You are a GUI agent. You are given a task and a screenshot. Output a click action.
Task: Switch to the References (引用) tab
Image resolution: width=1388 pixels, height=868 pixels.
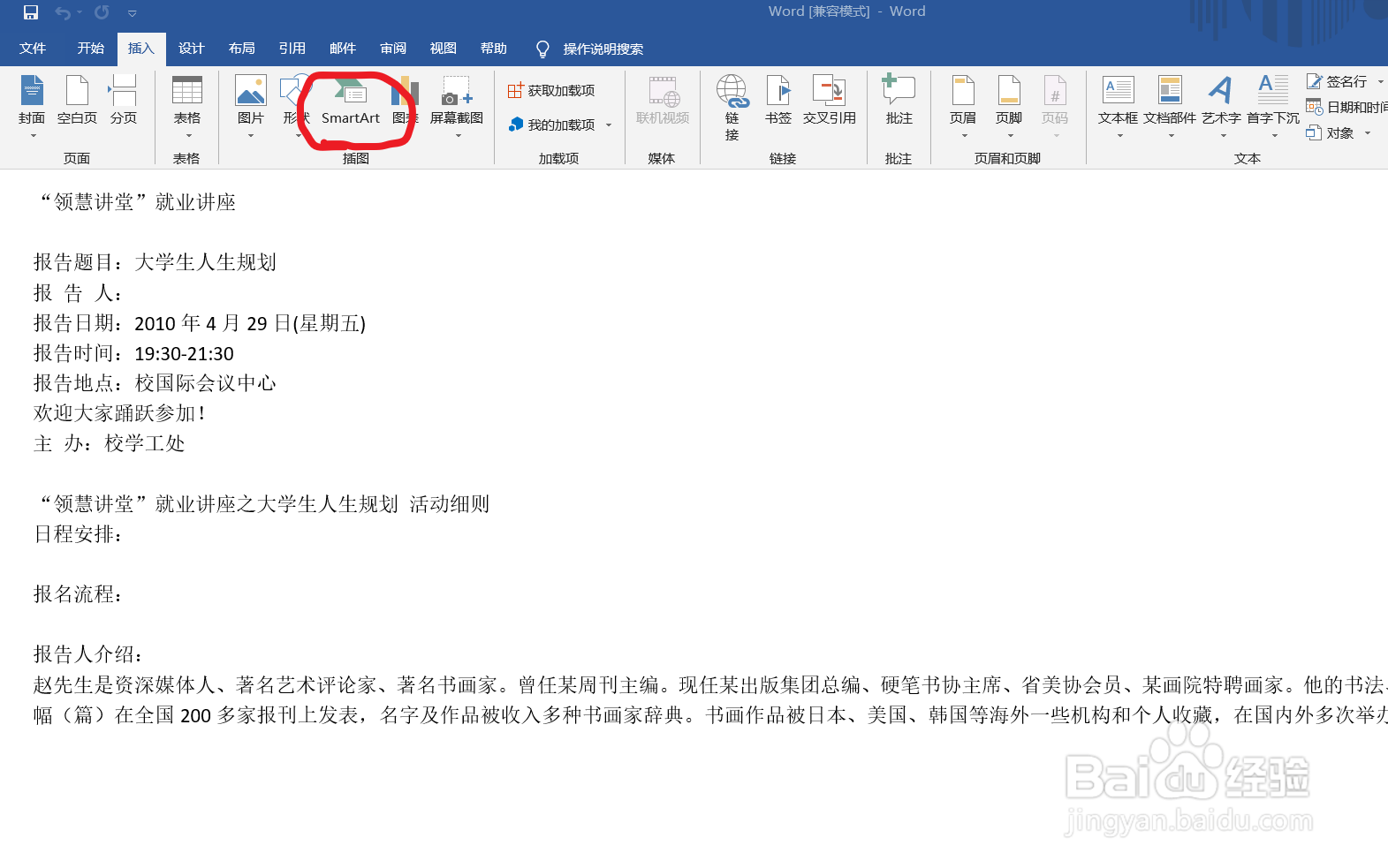tap(292, 49)
